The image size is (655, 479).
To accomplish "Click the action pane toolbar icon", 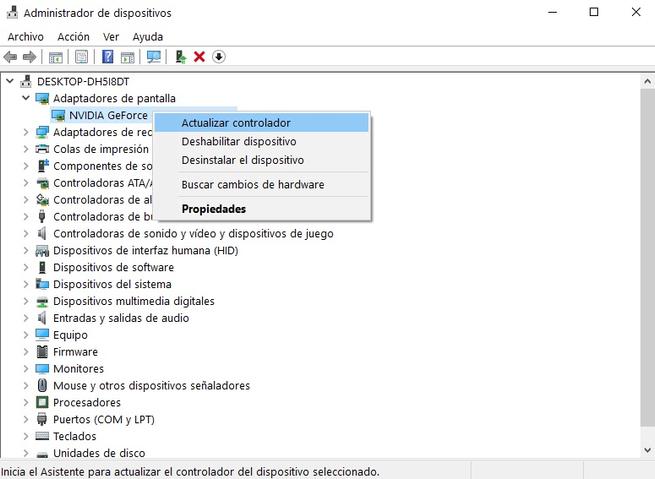I will coord(127,57).
